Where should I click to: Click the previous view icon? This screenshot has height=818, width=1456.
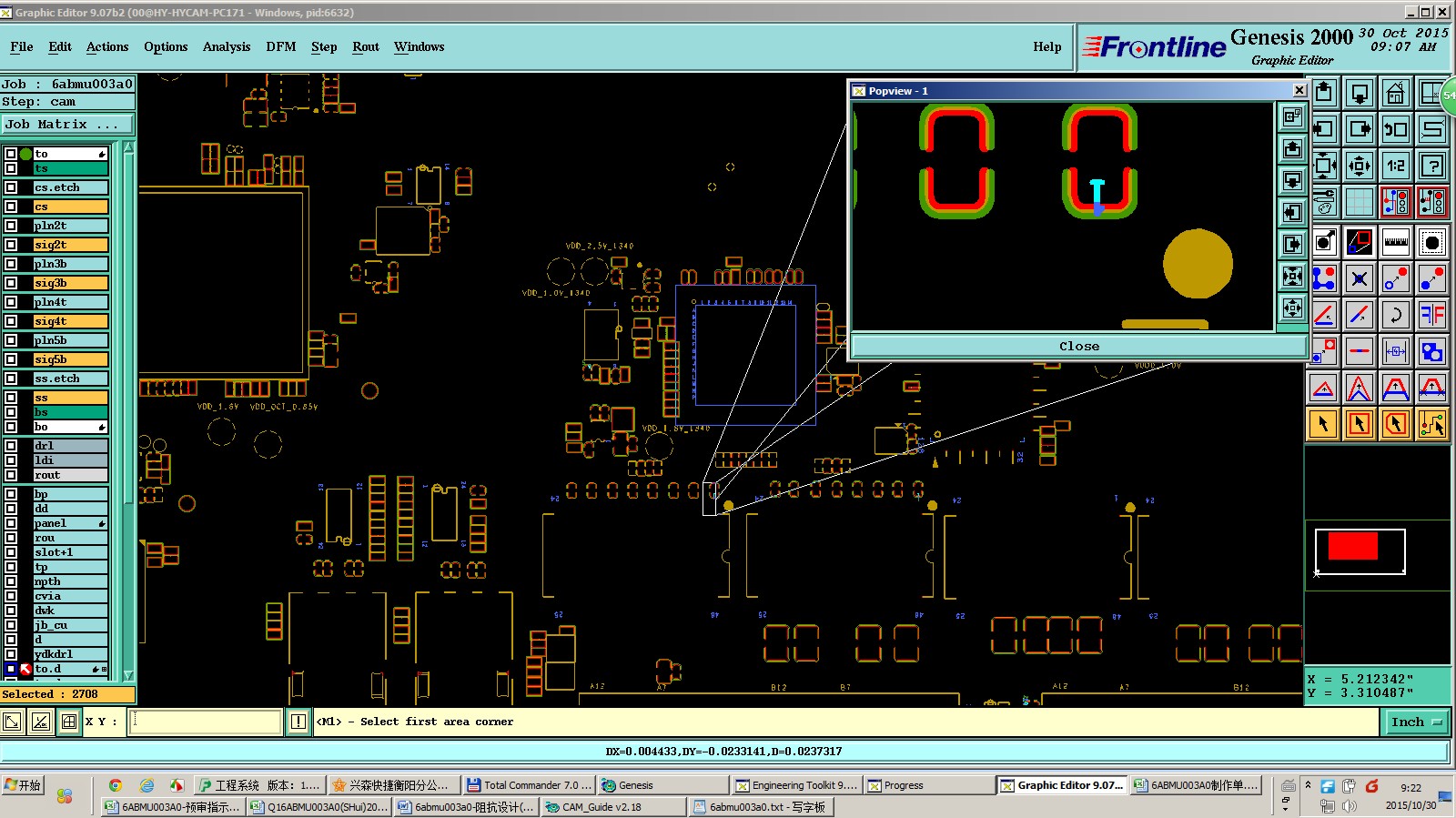click(x=1396, y=128)
